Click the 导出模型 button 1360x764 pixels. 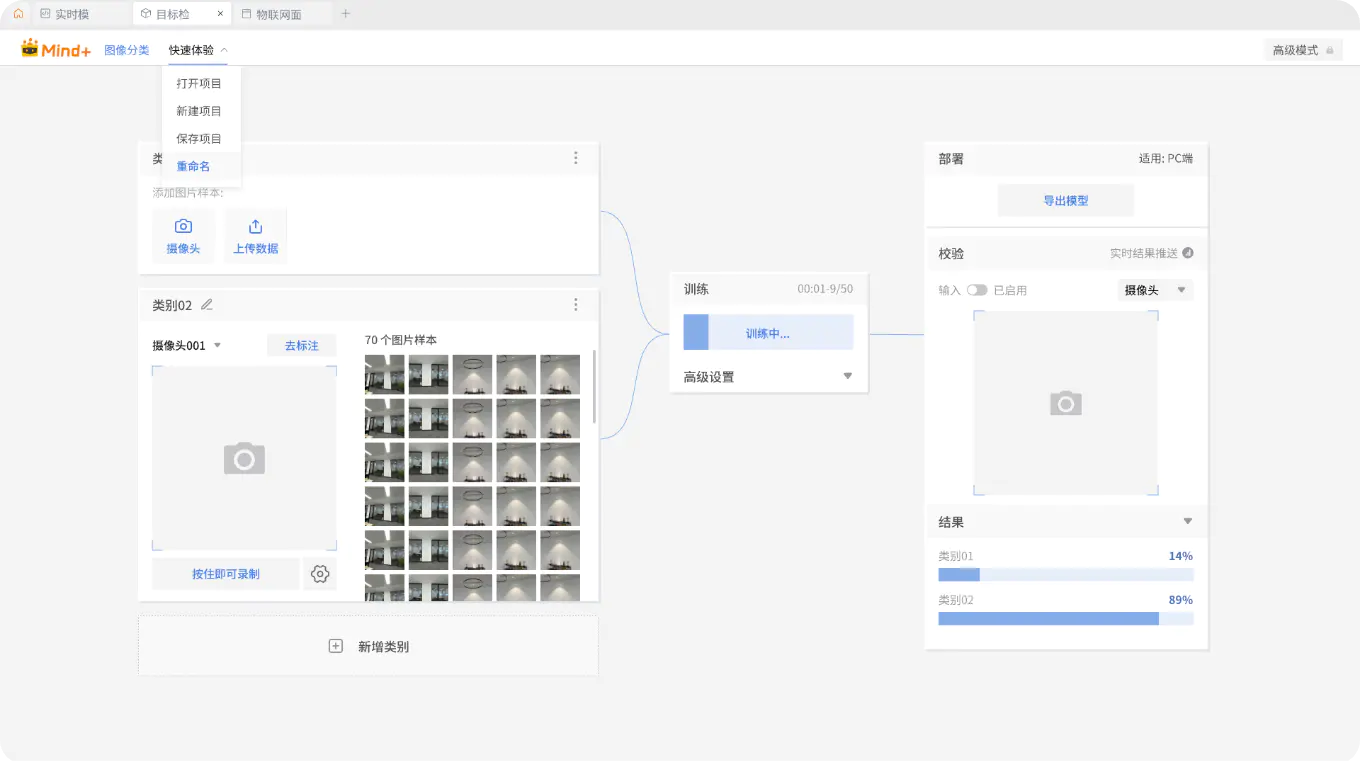point(1065,200)
